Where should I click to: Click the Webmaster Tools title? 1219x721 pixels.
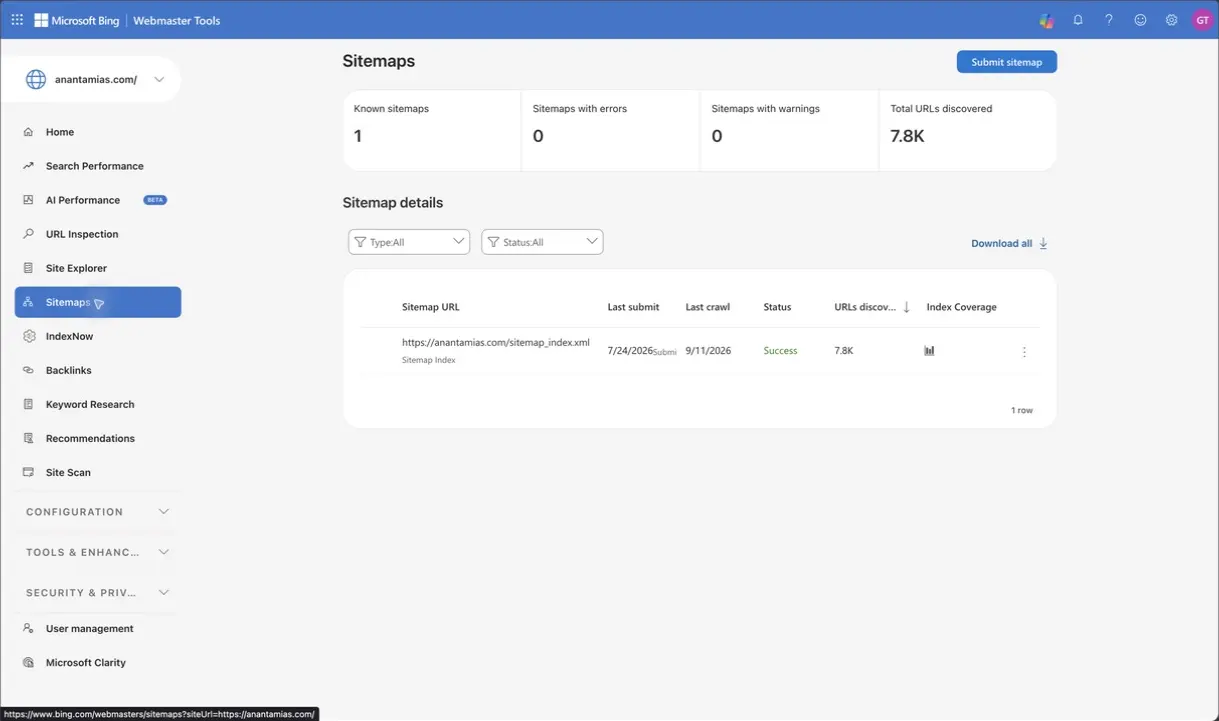(x=178, y=20)
